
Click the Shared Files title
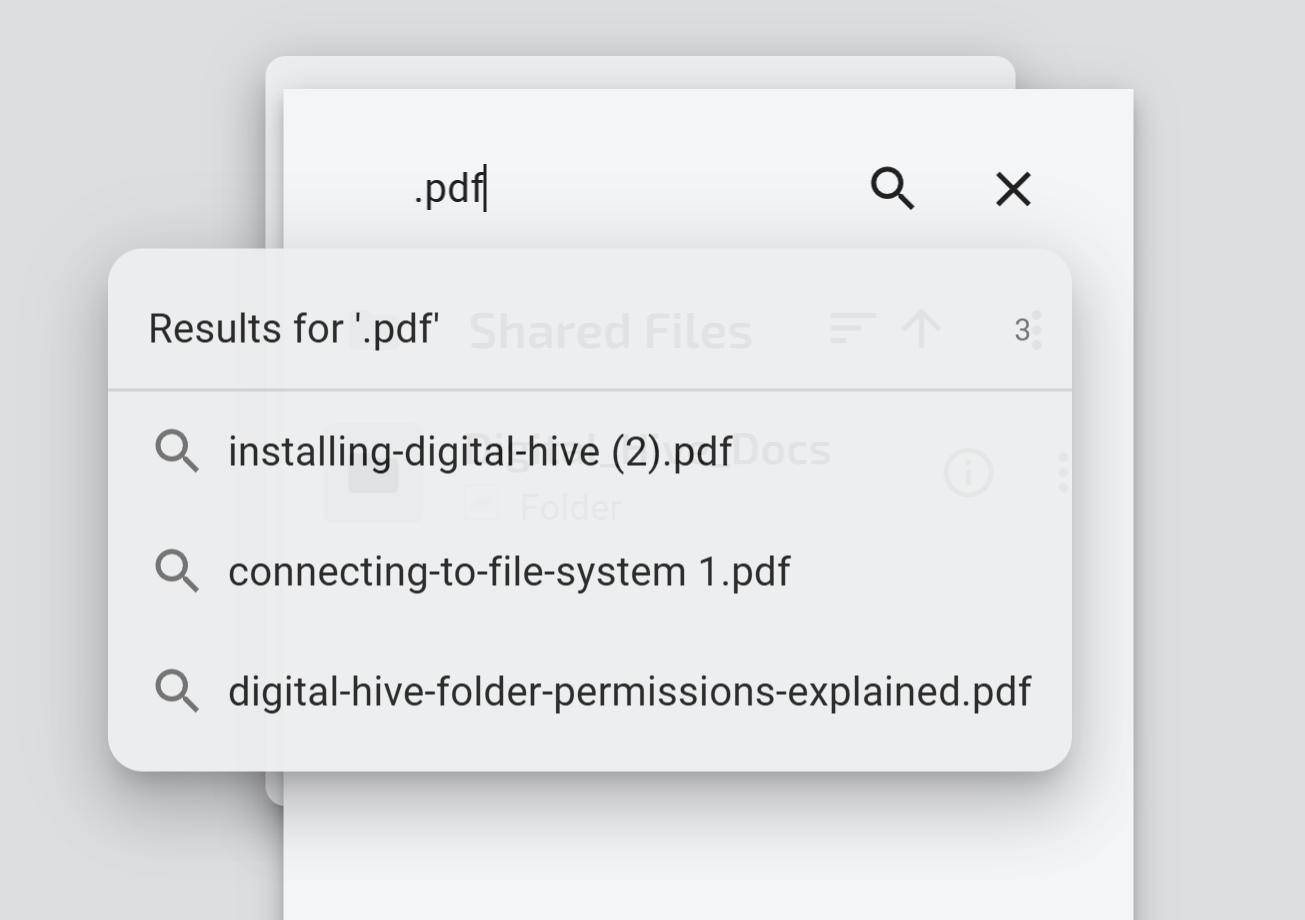pyautogui.click(x=610, y=332)
